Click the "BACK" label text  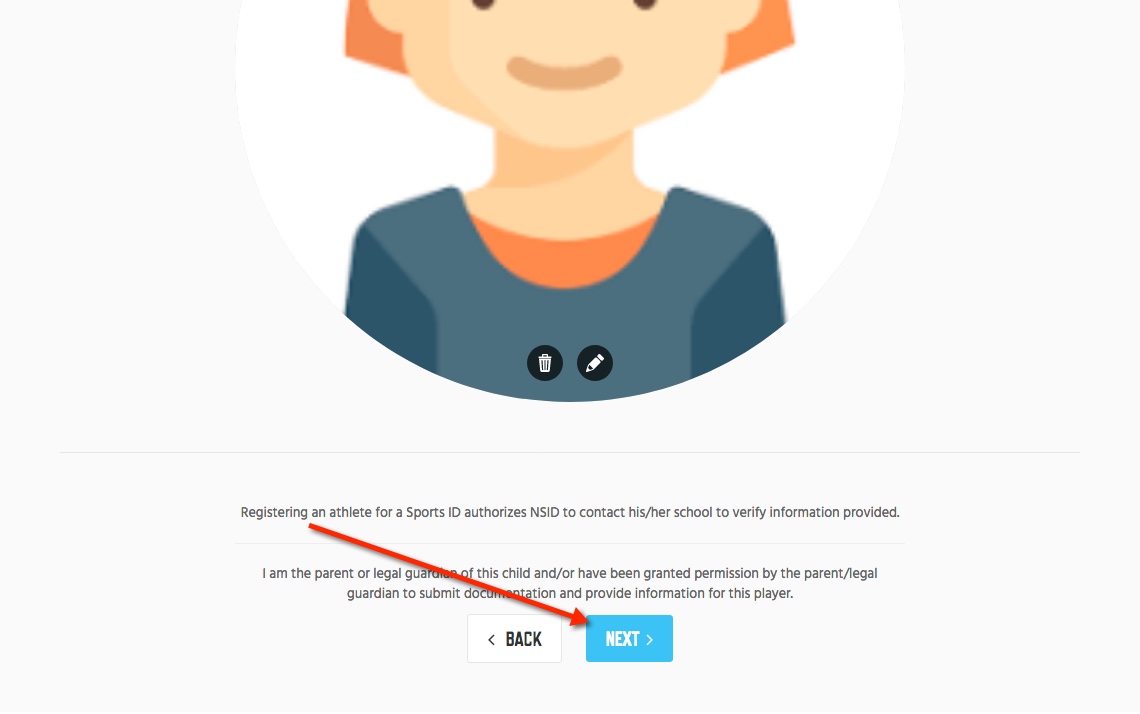(x=523, y=639)
